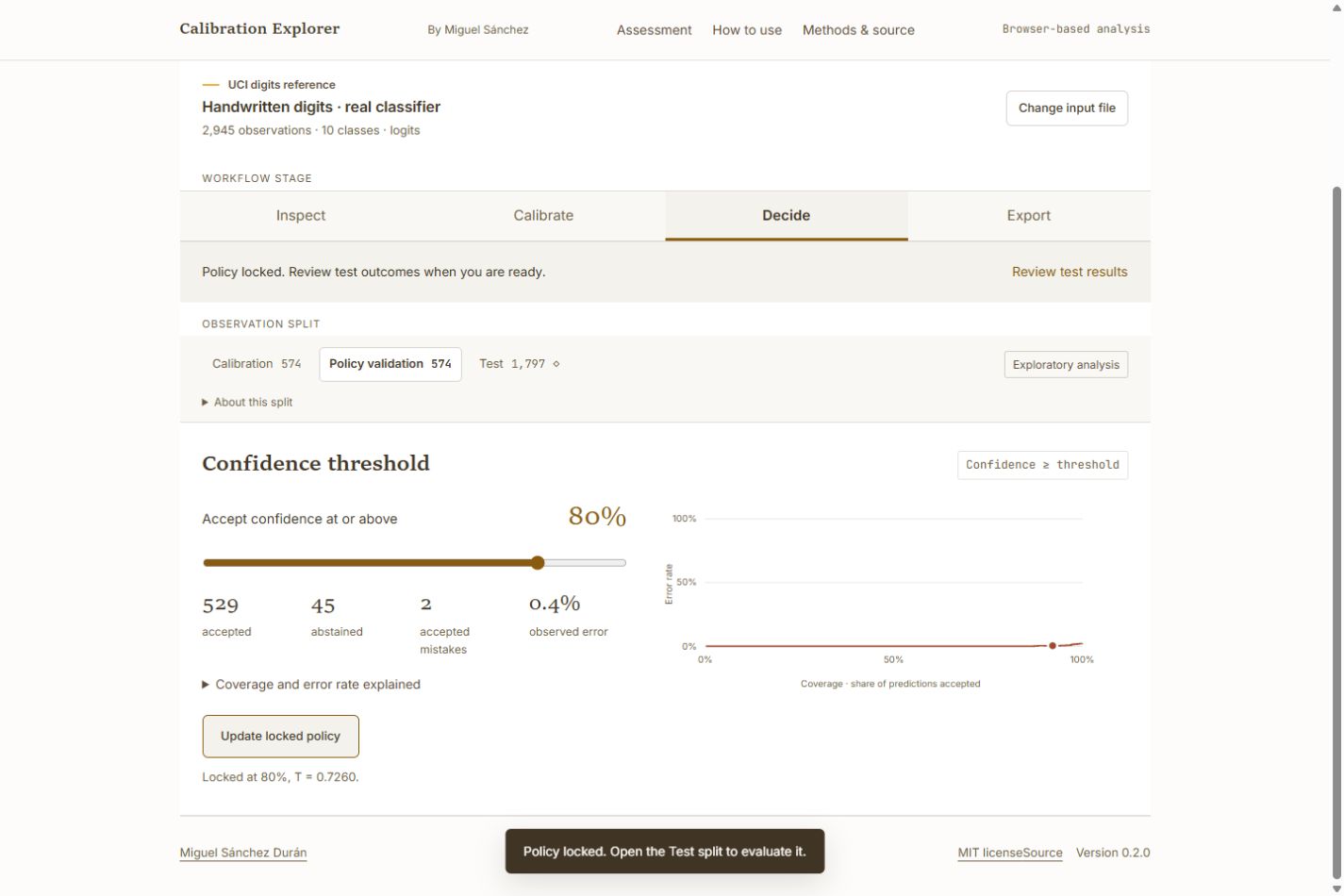
Task: Click the 'Confidence threshold' section heading
Action: pos(316,463)
